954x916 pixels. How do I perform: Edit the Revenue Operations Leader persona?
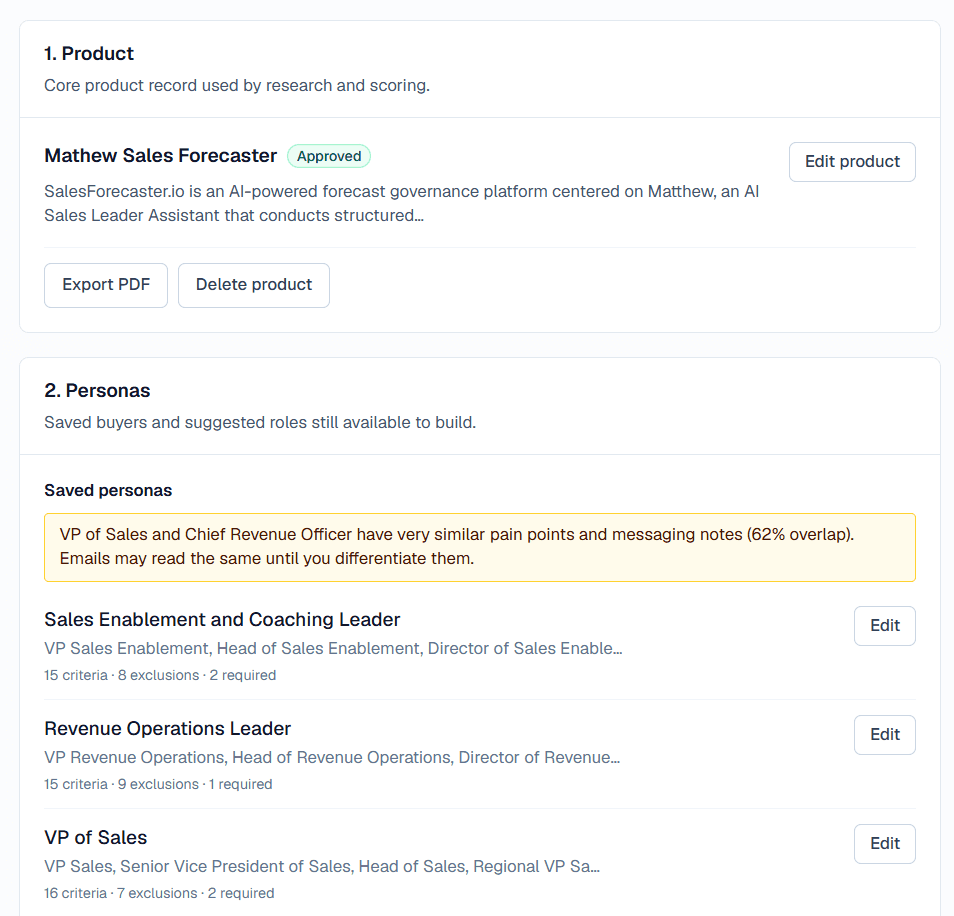(885, 735)
